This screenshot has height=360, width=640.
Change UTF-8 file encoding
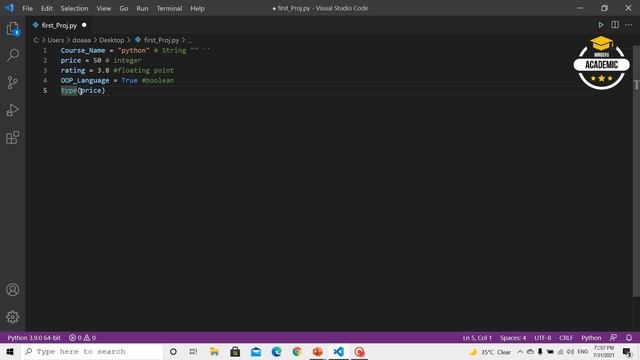click(542, 338)
